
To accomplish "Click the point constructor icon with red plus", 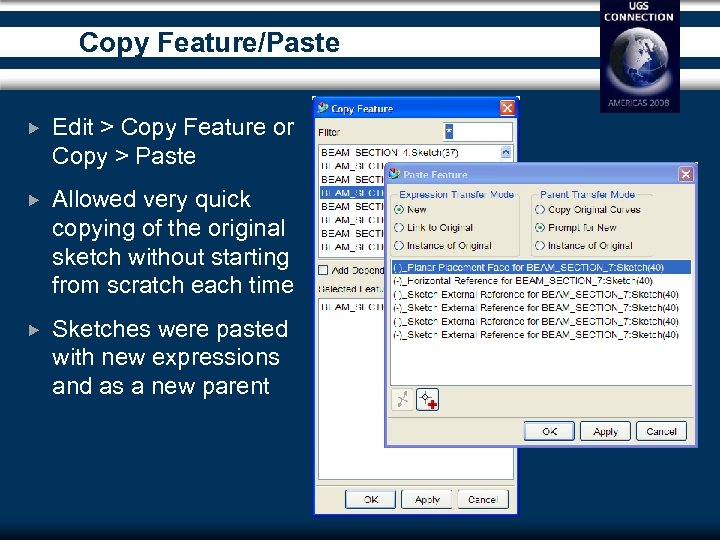I will click(428, 399).
